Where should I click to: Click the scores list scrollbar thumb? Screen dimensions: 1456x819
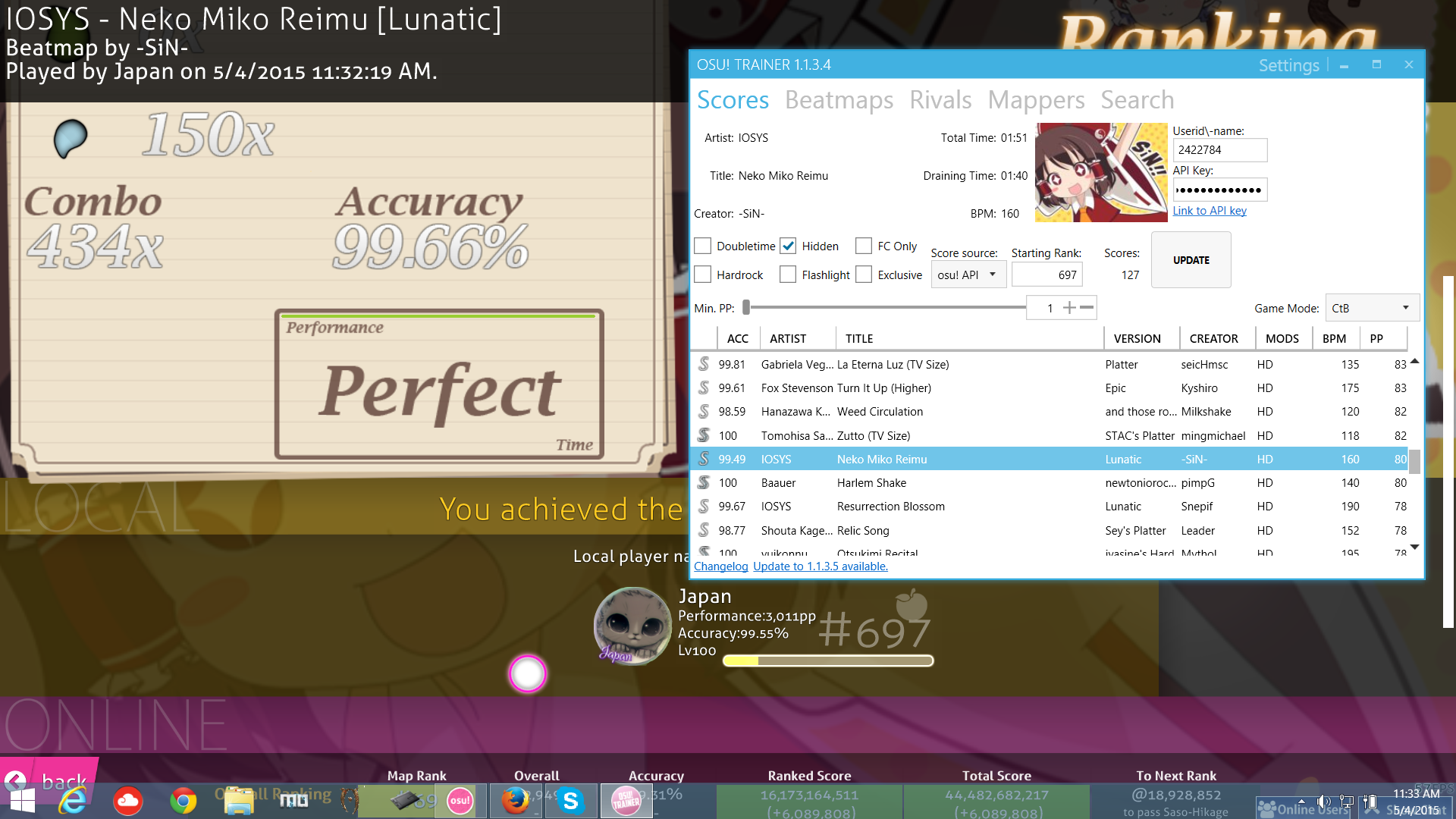click(1414, 460)
